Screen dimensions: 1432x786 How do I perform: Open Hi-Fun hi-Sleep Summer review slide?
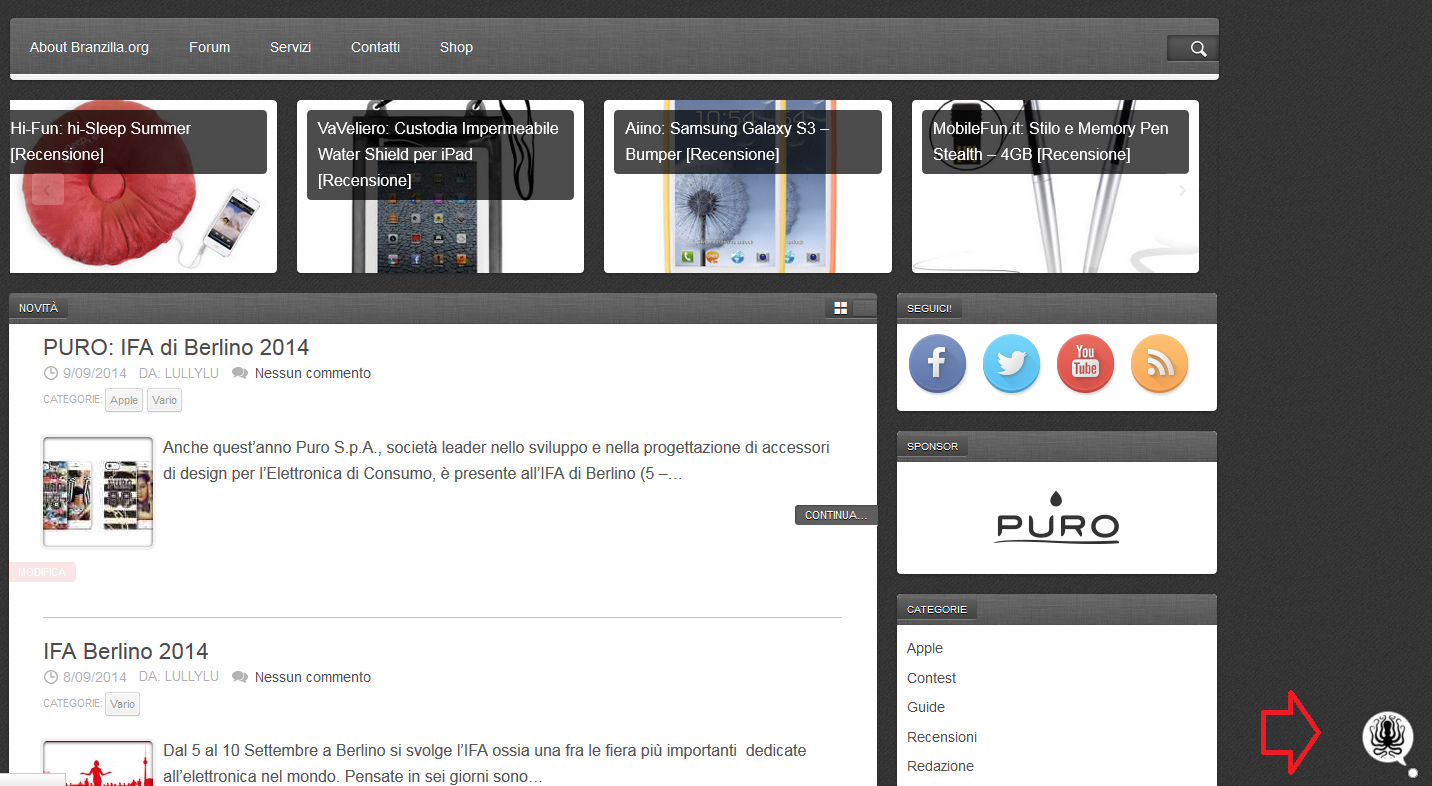[x=143, y=186]
